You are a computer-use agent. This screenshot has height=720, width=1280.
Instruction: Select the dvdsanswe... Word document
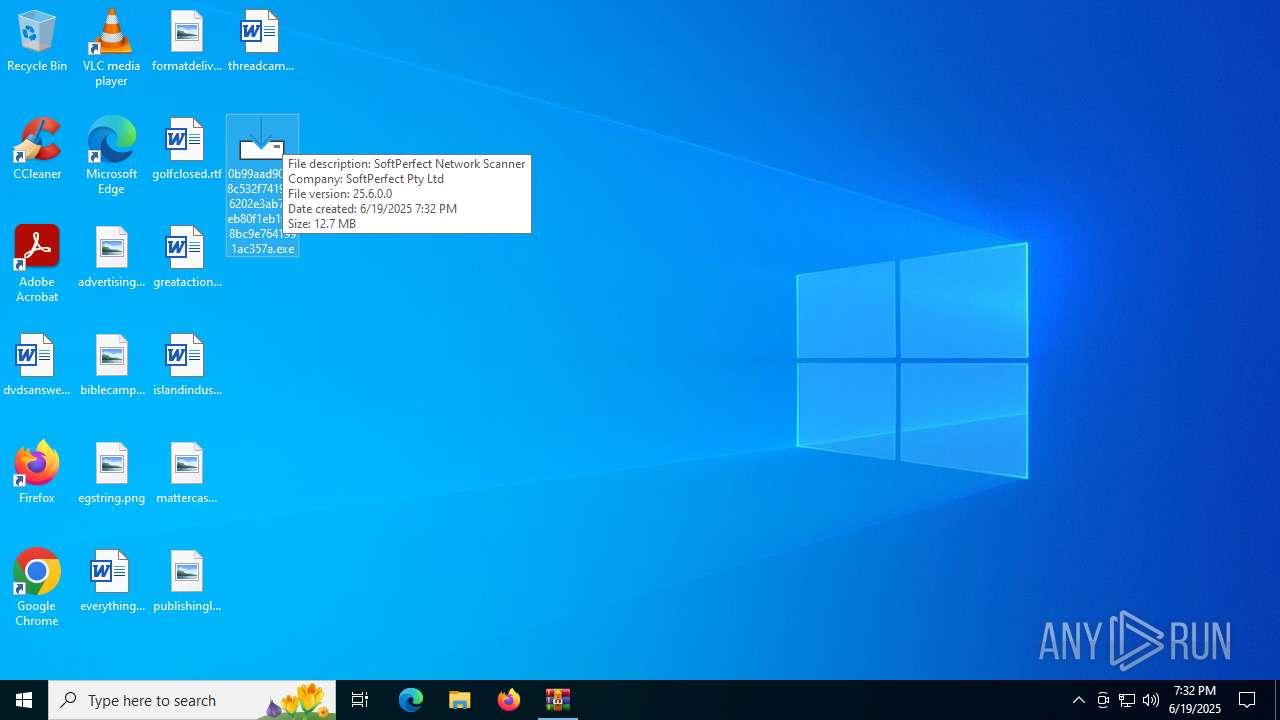[37, 366]
